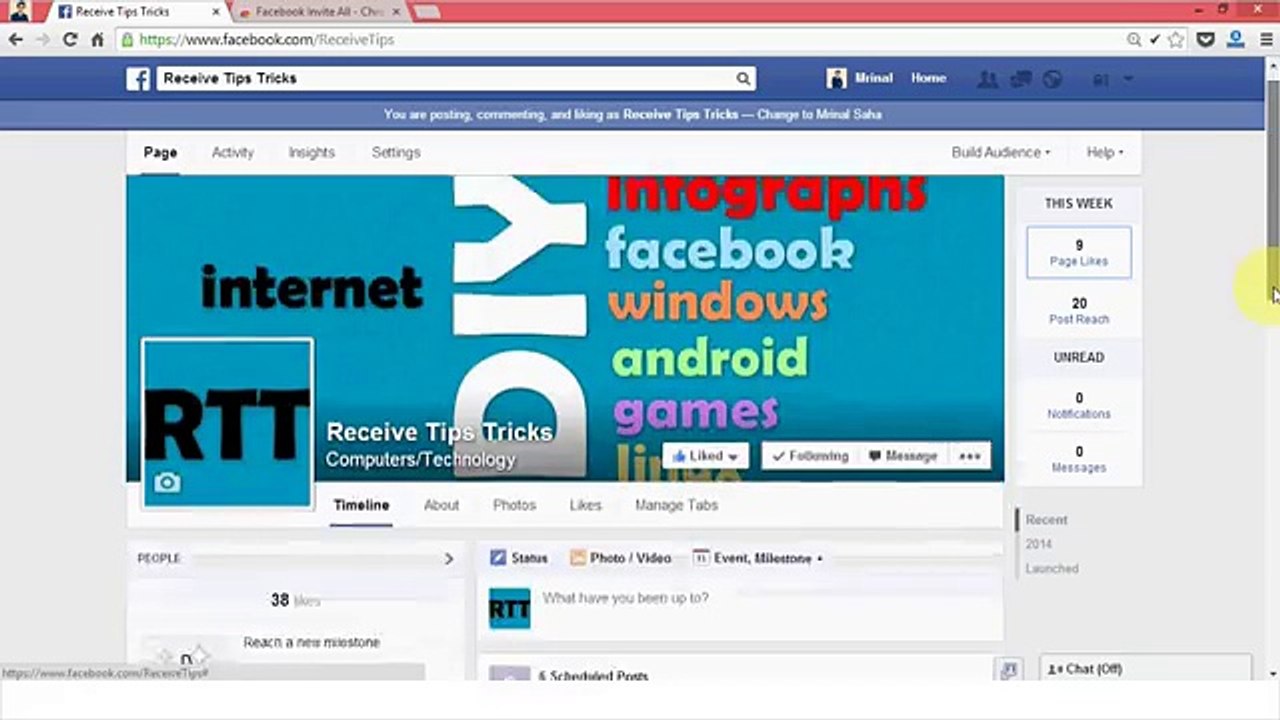Screen dimensions: 1280x720
Task: Open the Settings tab
Action: click(396, 153)
